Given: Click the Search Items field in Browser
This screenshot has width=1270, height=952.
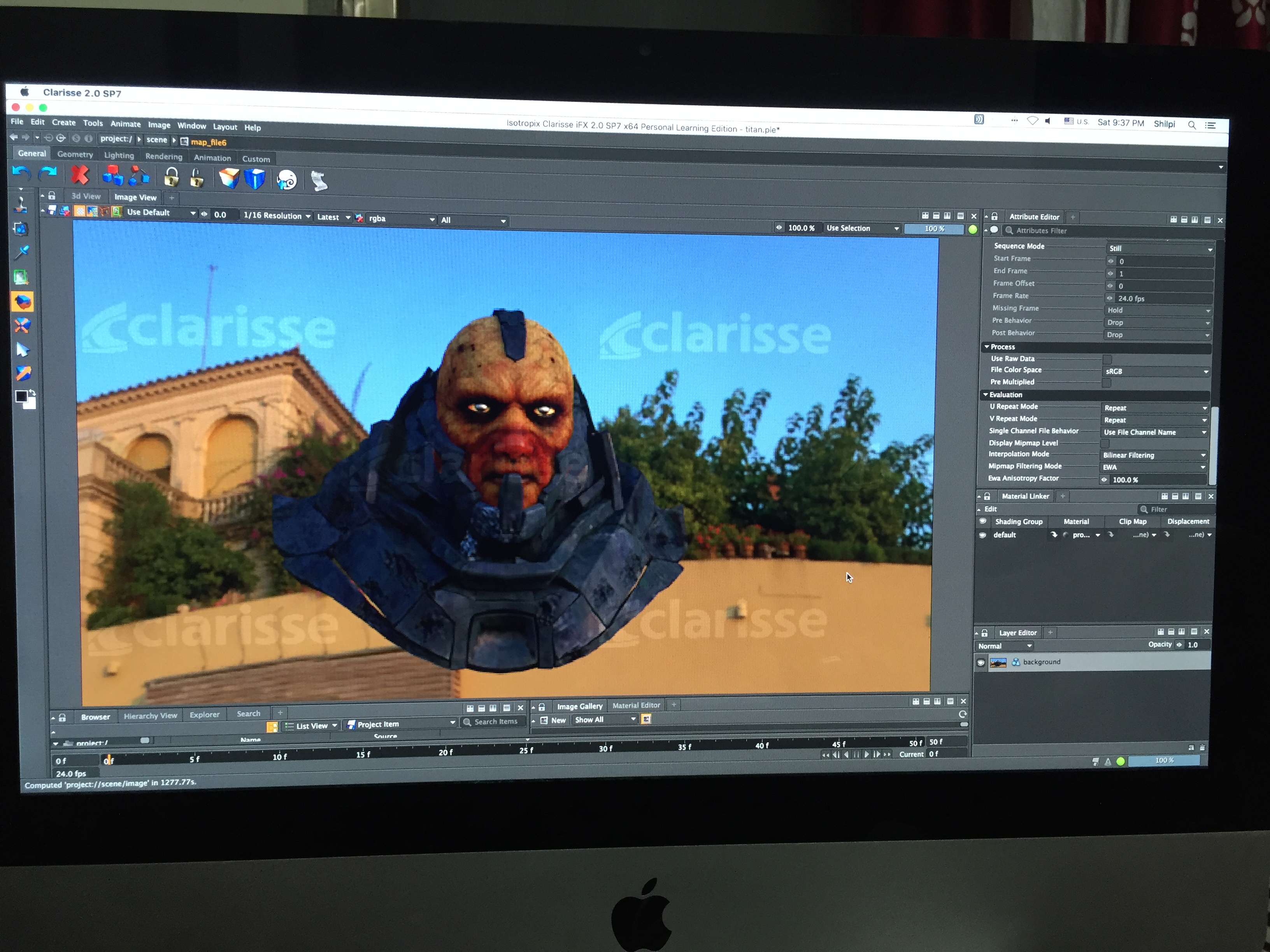Looking at the screenshot, I should pos(494,722).
